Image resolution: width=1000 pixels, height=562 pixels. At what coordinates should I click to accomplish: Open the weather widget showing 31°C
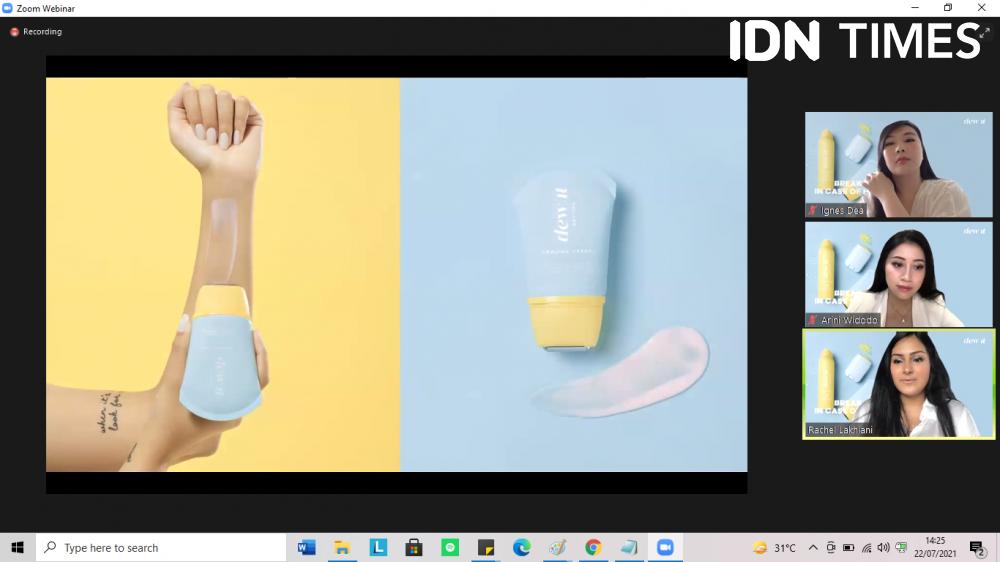pyautogui.click(x=774, y=547)
